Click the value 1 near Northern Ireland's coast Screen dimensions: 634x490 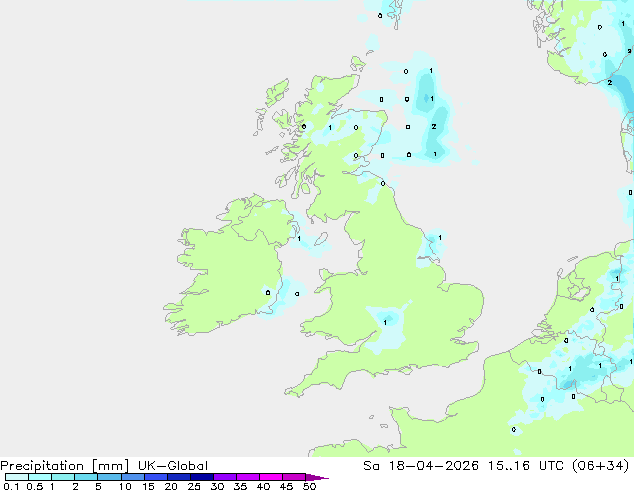pyautogui.click(x=299, y=239)
